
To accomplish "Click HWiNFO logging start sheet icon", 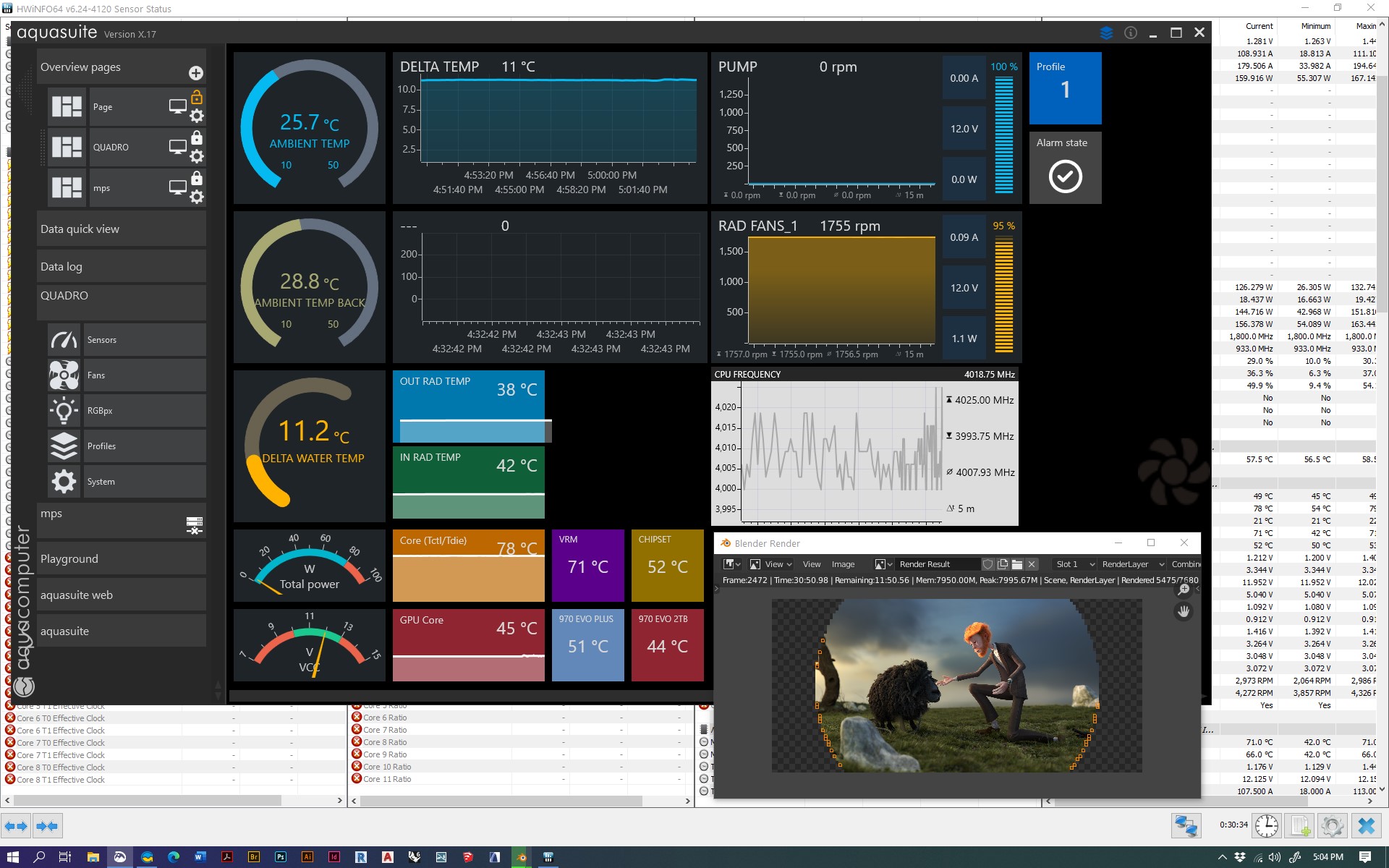I will (1299, 825).
